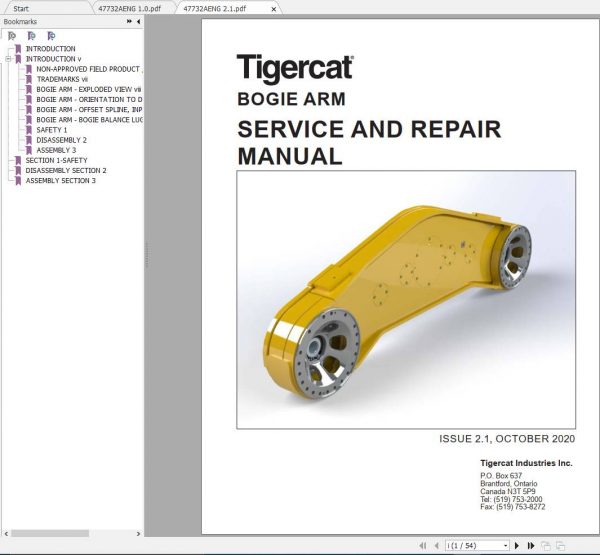Open BOGIE ARM - EXPLODED VIEW bookmark
The width and height of the screenshot is (600, 555).
pyautogui.click(x=89, y=89)
